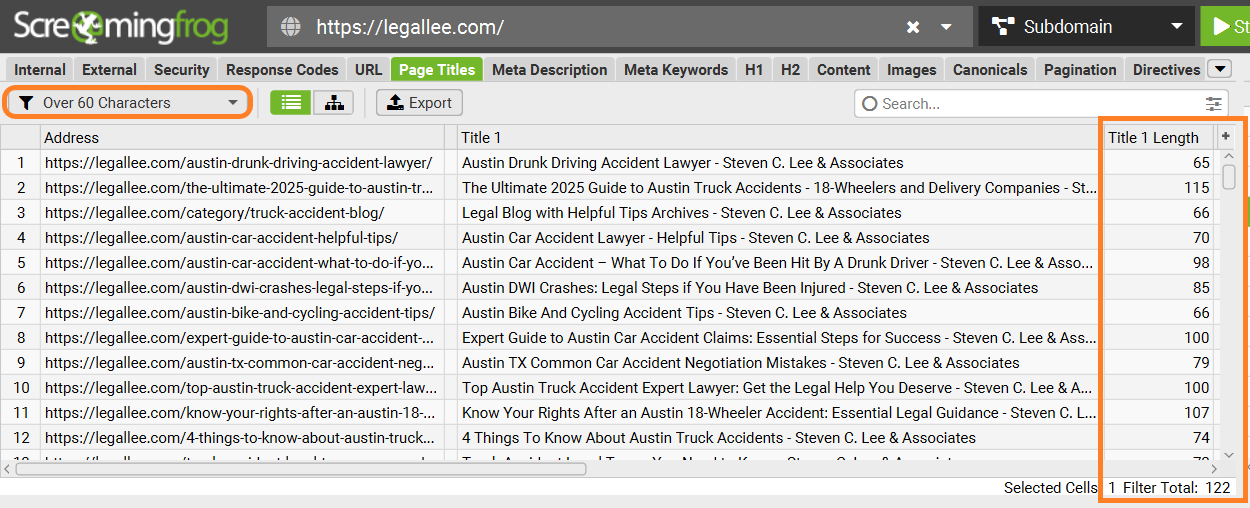Open the Canonicals tab
The width and height of the screenshot is (1250, 508).
click(x=990, y=69)
